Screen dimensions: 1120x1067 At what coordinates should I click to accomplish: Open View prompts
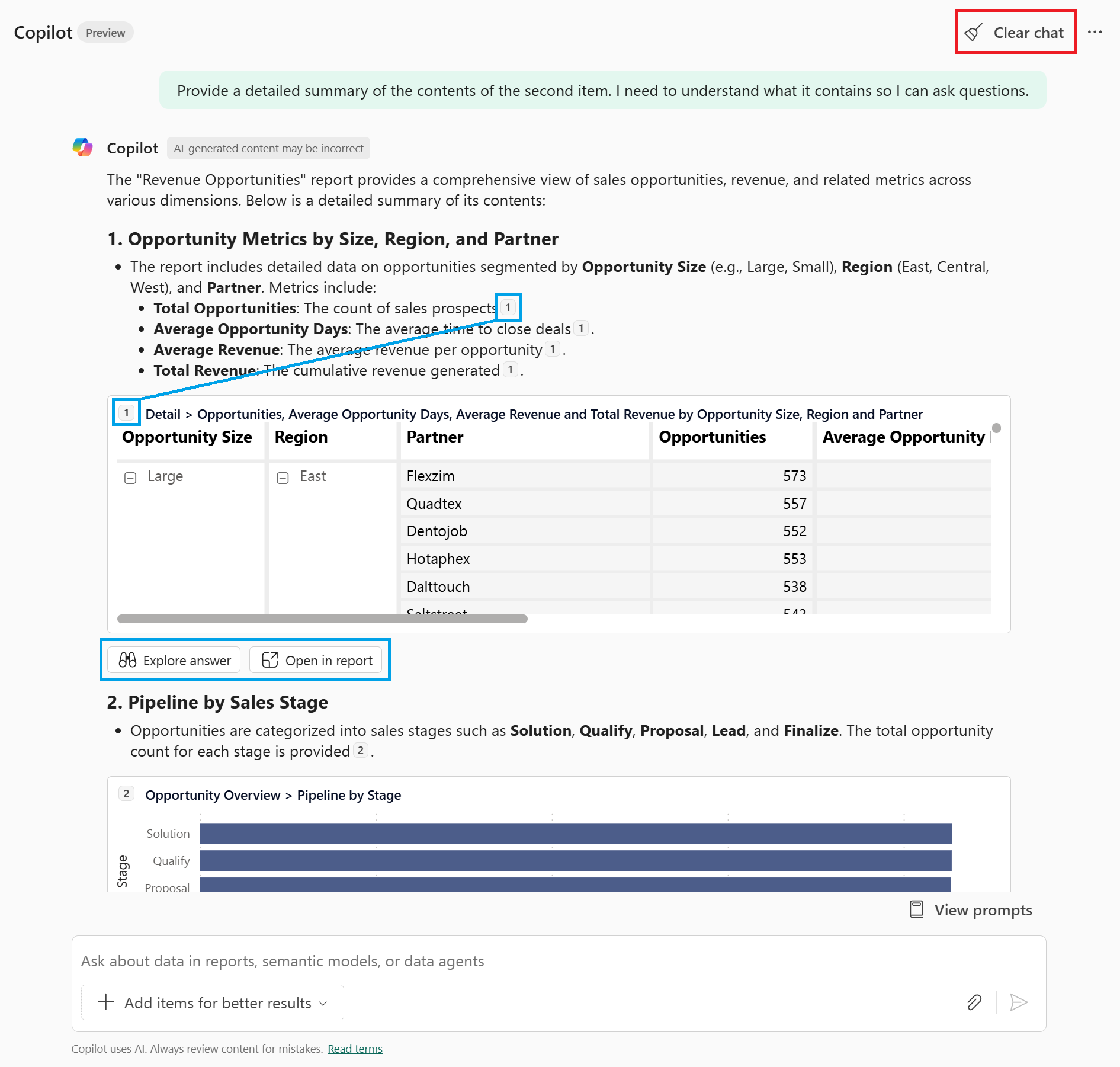970,910
